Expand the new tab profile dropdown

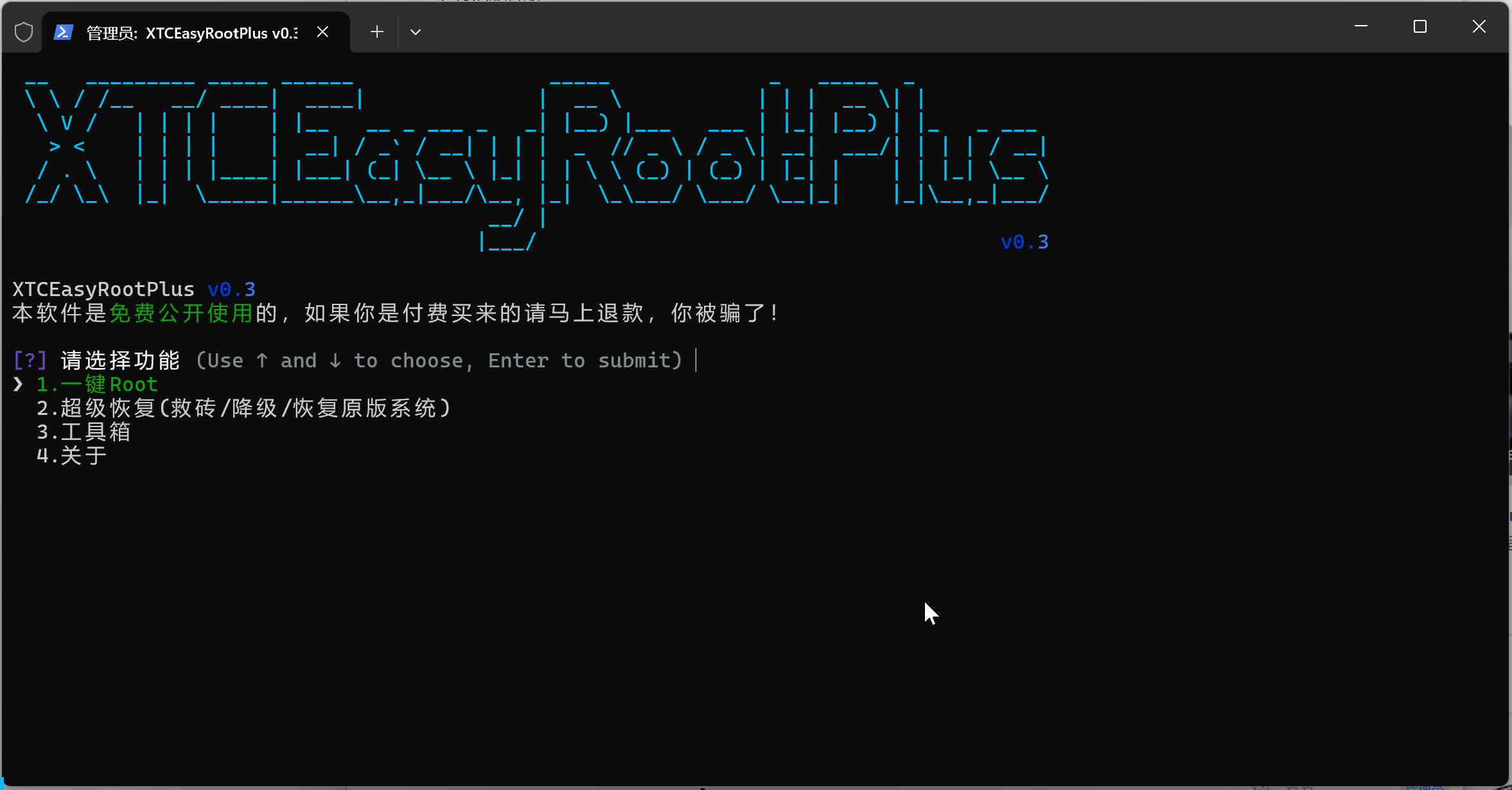pos(416,31)
